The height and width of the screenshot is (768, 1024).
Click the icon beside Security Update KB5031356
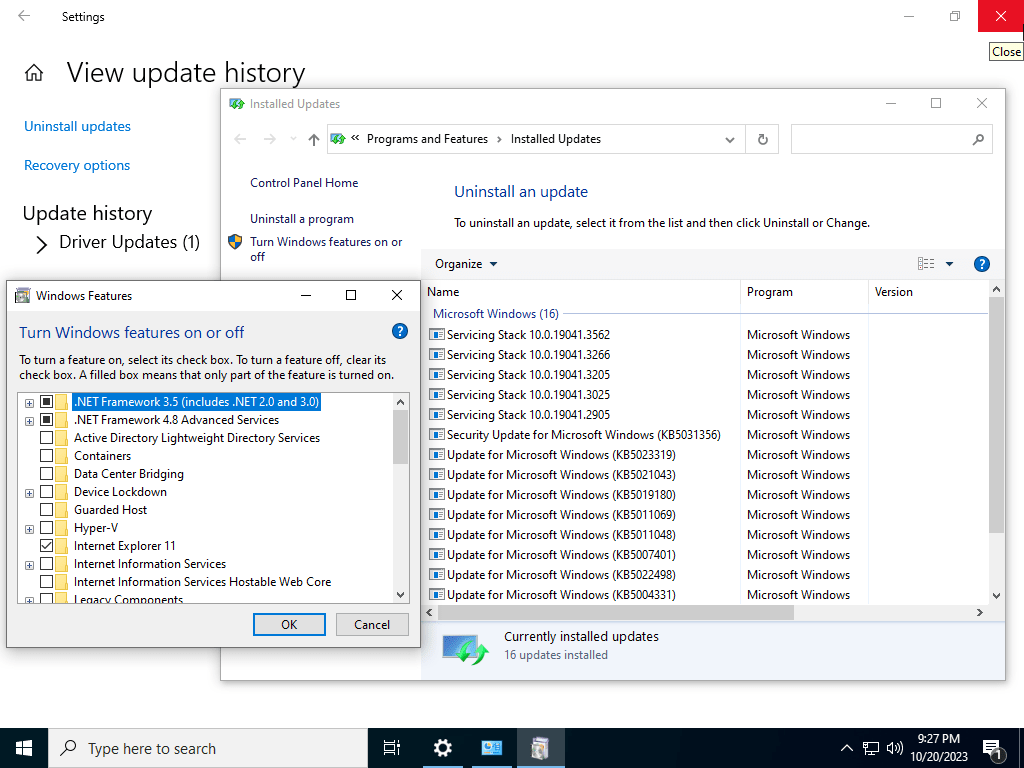[x=436, y=434]
